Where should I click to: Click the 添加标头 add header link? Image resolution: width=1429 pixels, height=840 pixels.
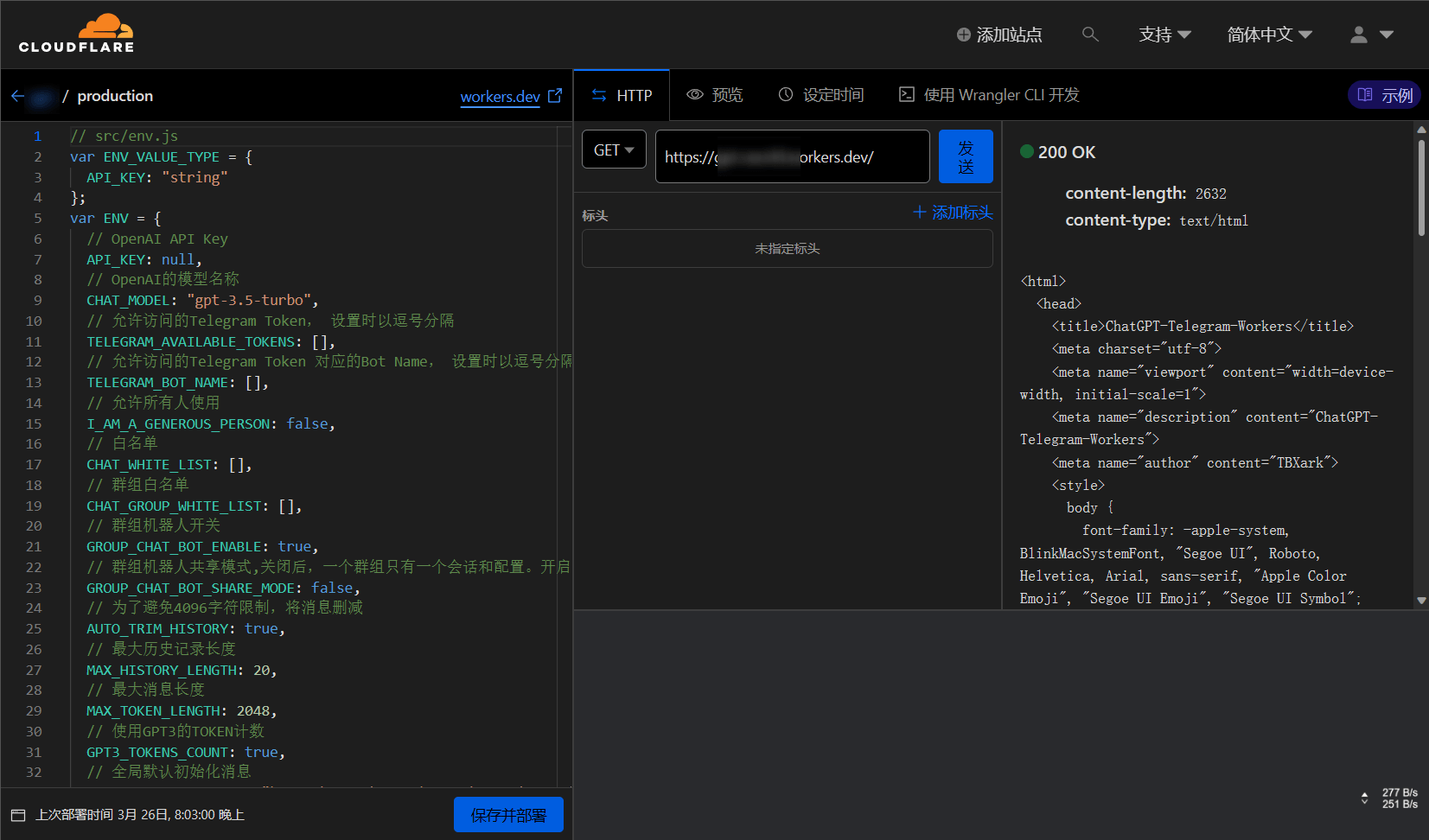coord(953,213)
